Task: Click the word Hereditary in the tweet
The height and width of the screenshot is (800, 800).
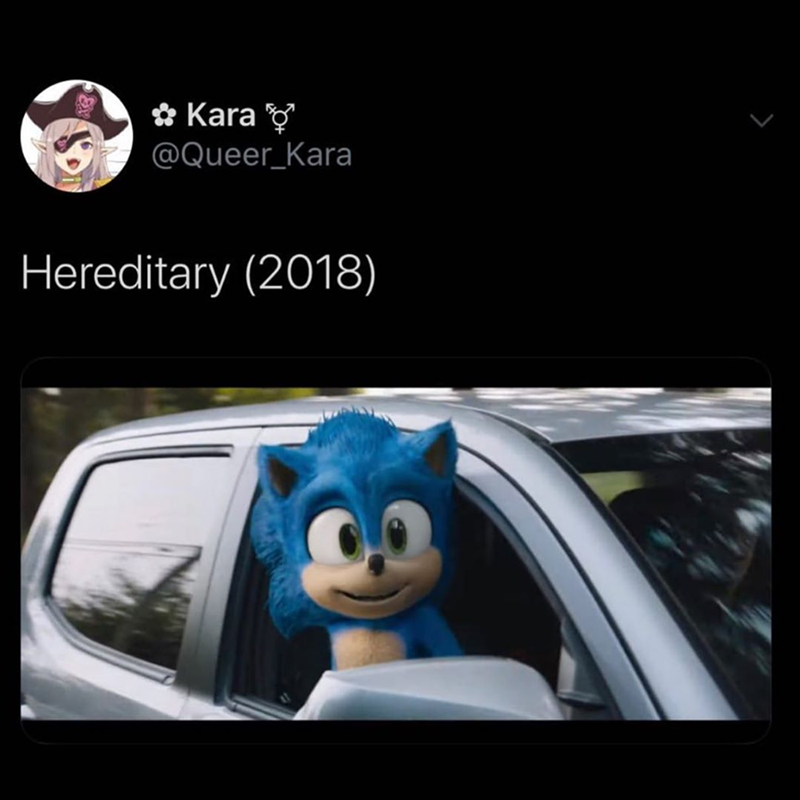Action: point(126,272)
